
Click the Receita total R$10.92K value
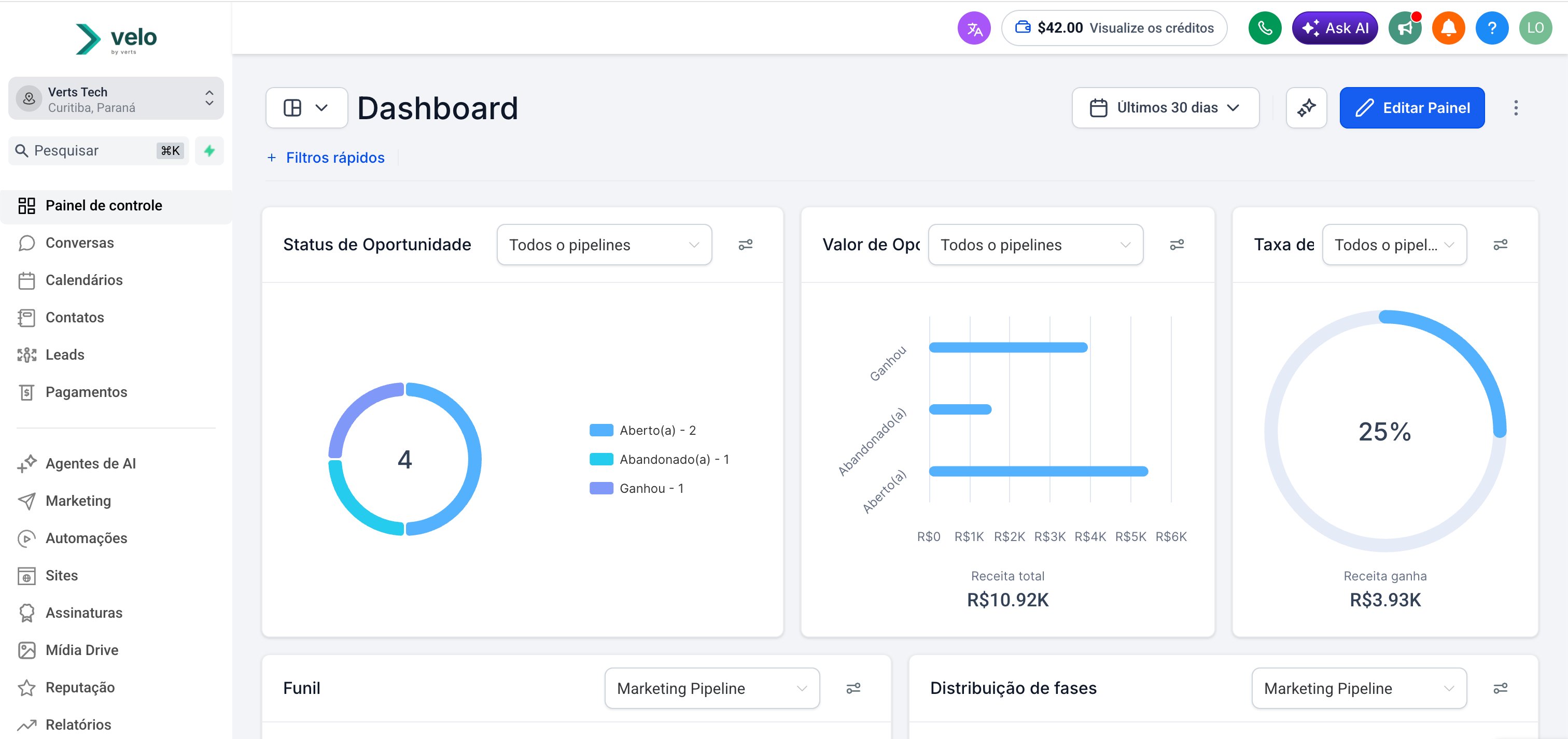(x=1007, y=600)
